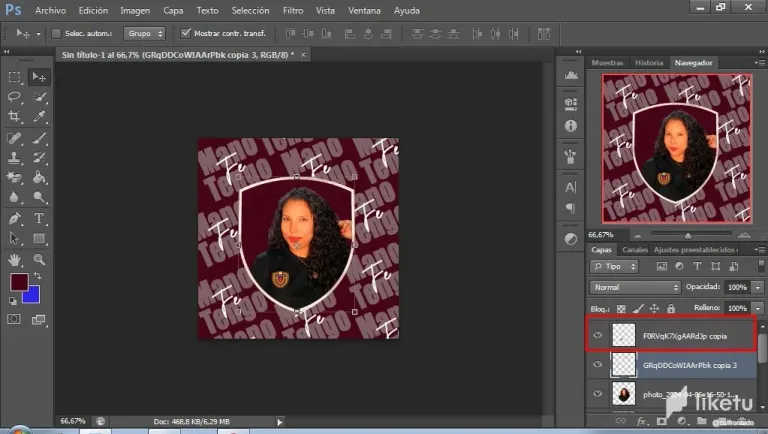Select the Lasso tool
The width and height of the screenshot is (768, 434).
point(14,96)
